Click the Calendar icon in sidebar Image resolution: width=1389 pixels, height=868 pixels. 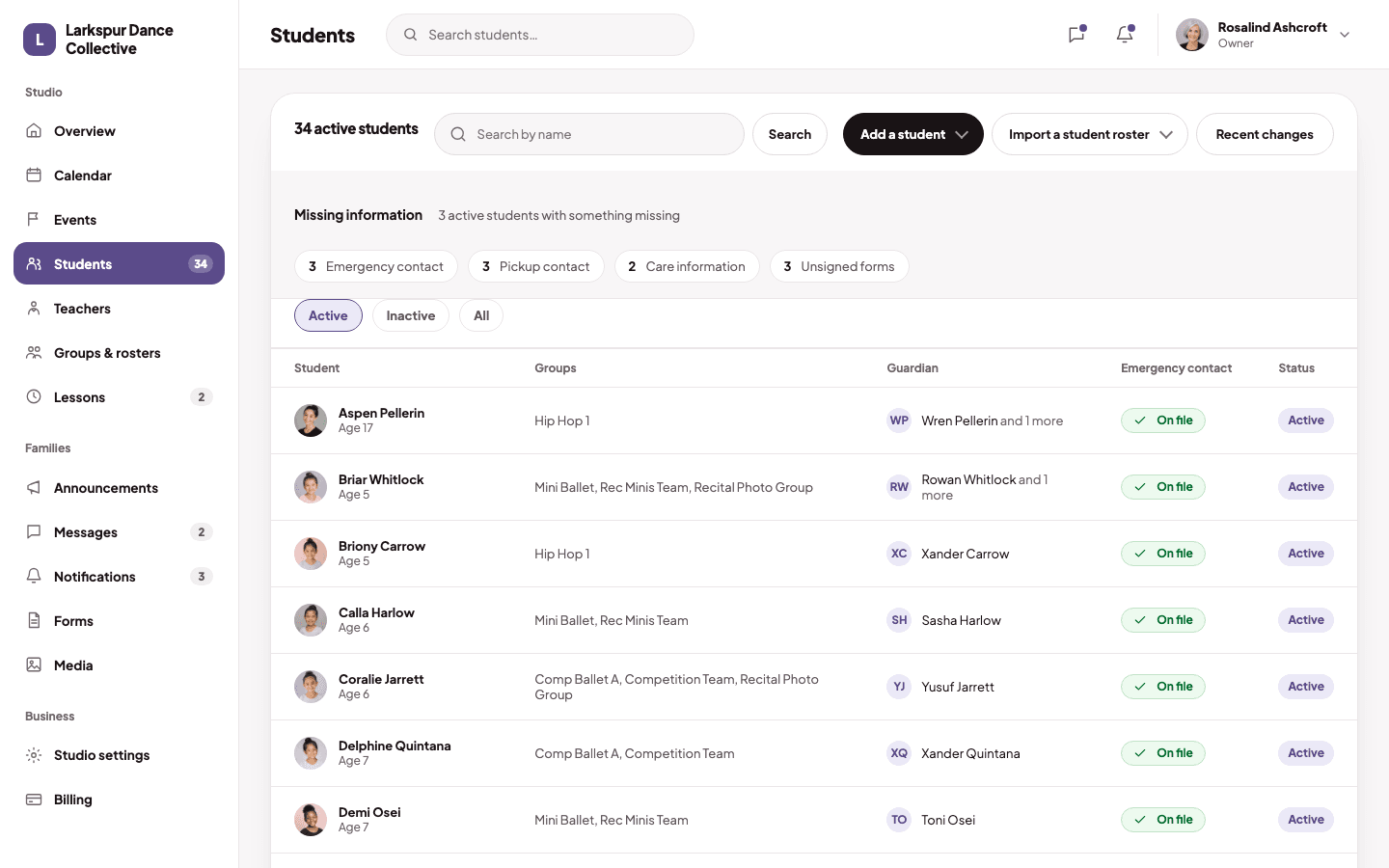(x=34, y=176)
